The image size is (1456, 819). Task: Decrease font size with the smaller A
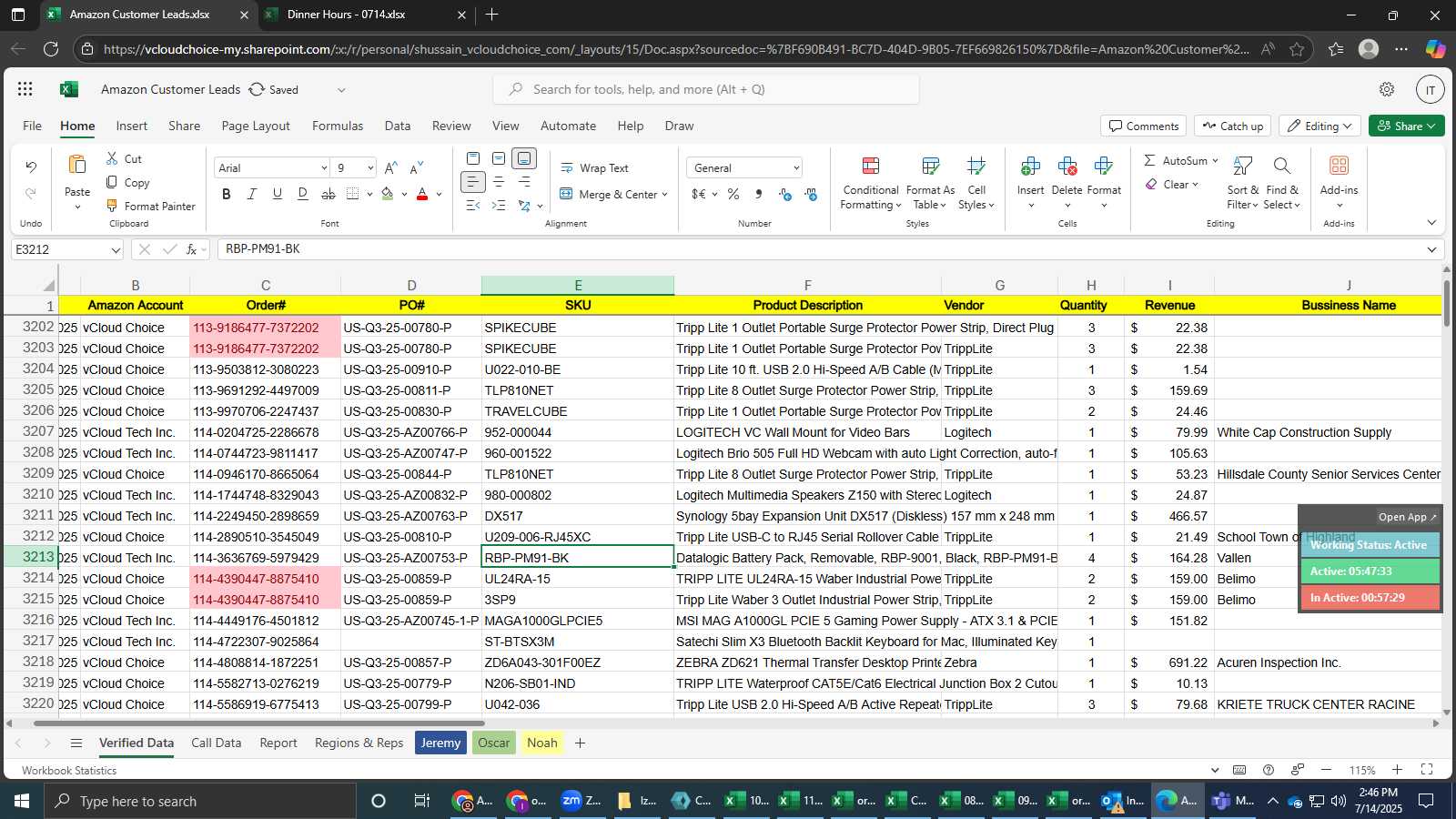click(x=417, y=167)
